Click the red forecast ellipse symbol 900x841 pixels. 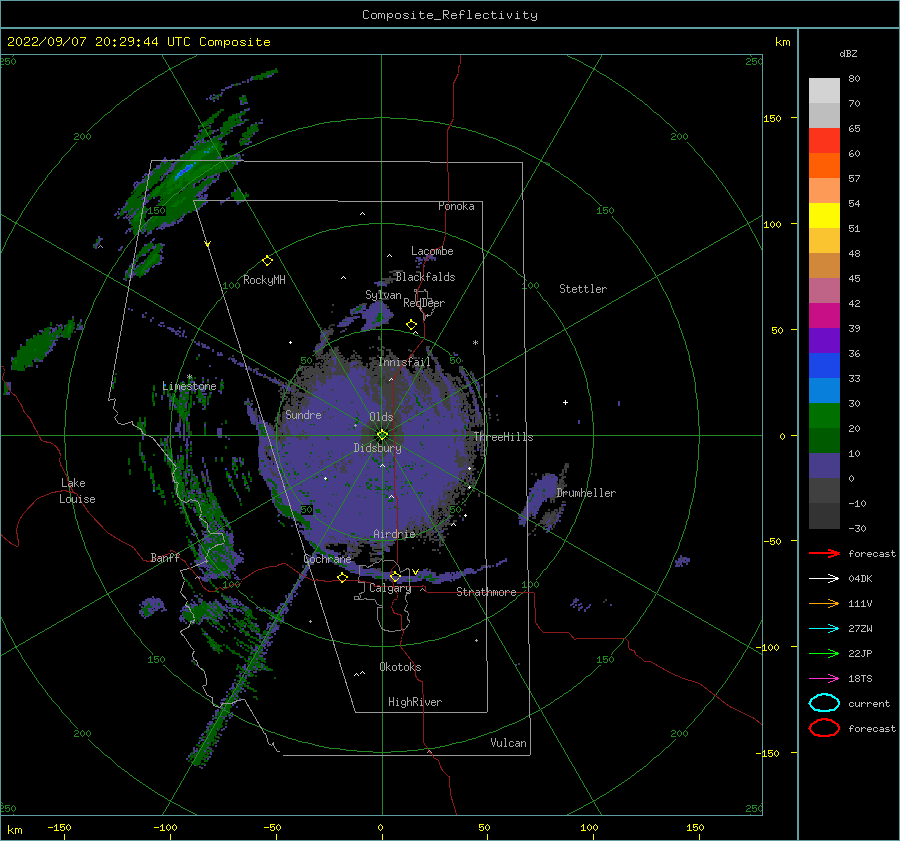[x=824, y=728]
